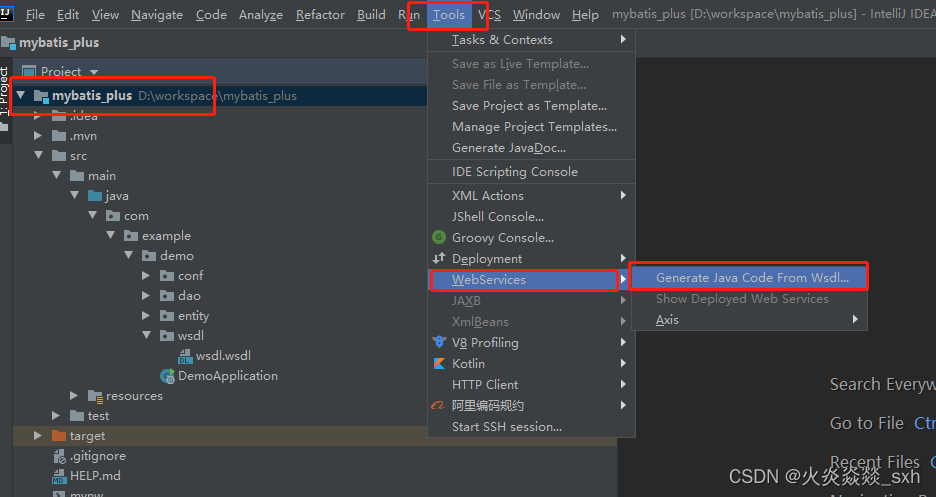The height and width of the screenshot is (497, 936).
Task: Open the View menu
Action: (105, 14)
